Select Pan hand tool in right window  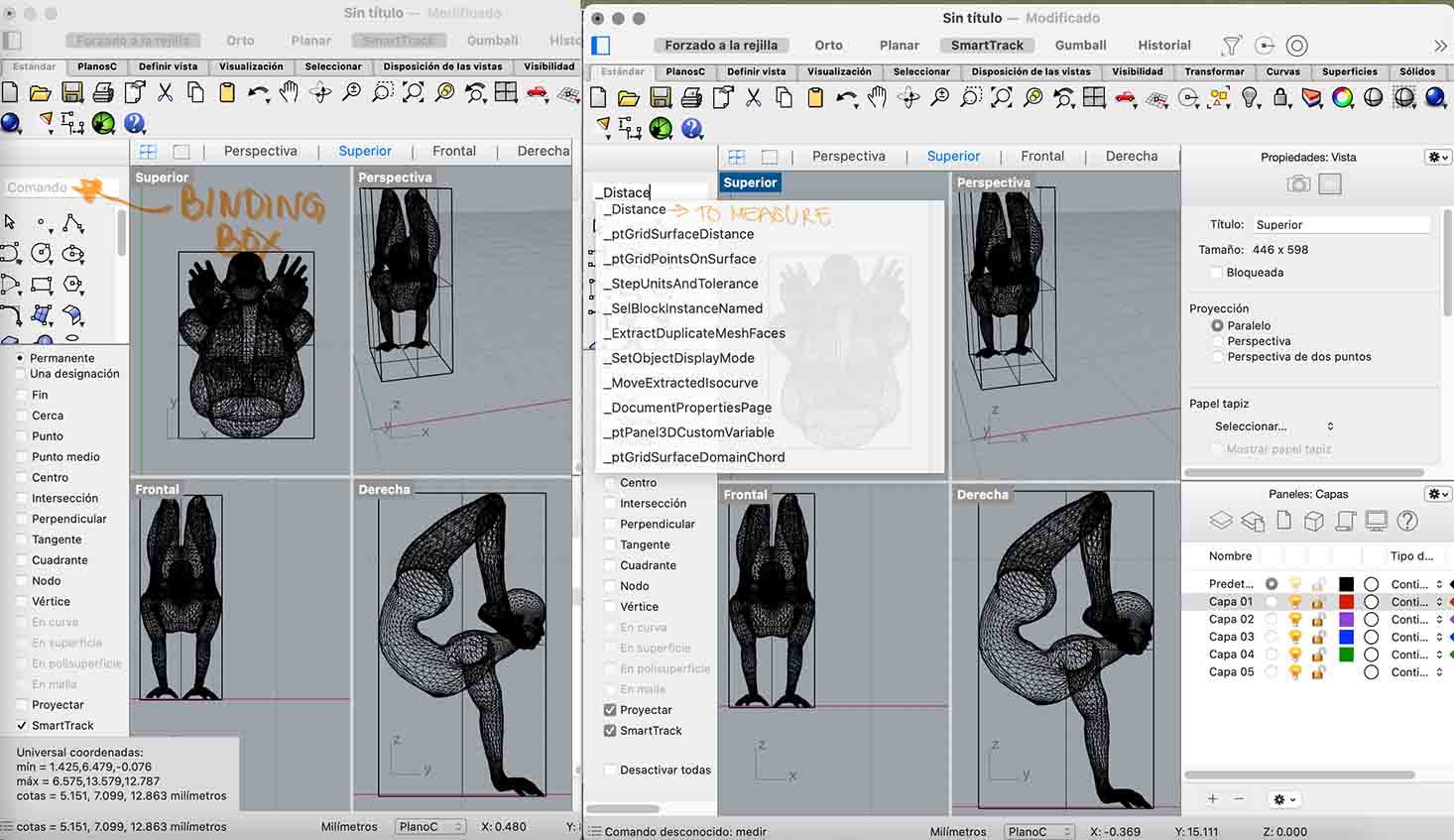(877, 97)
